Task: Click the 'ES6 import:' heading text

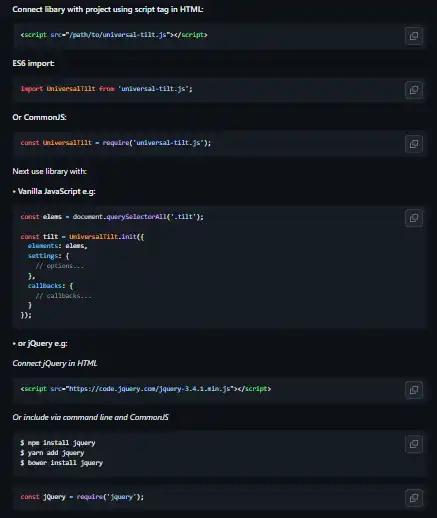Action: 33,63
